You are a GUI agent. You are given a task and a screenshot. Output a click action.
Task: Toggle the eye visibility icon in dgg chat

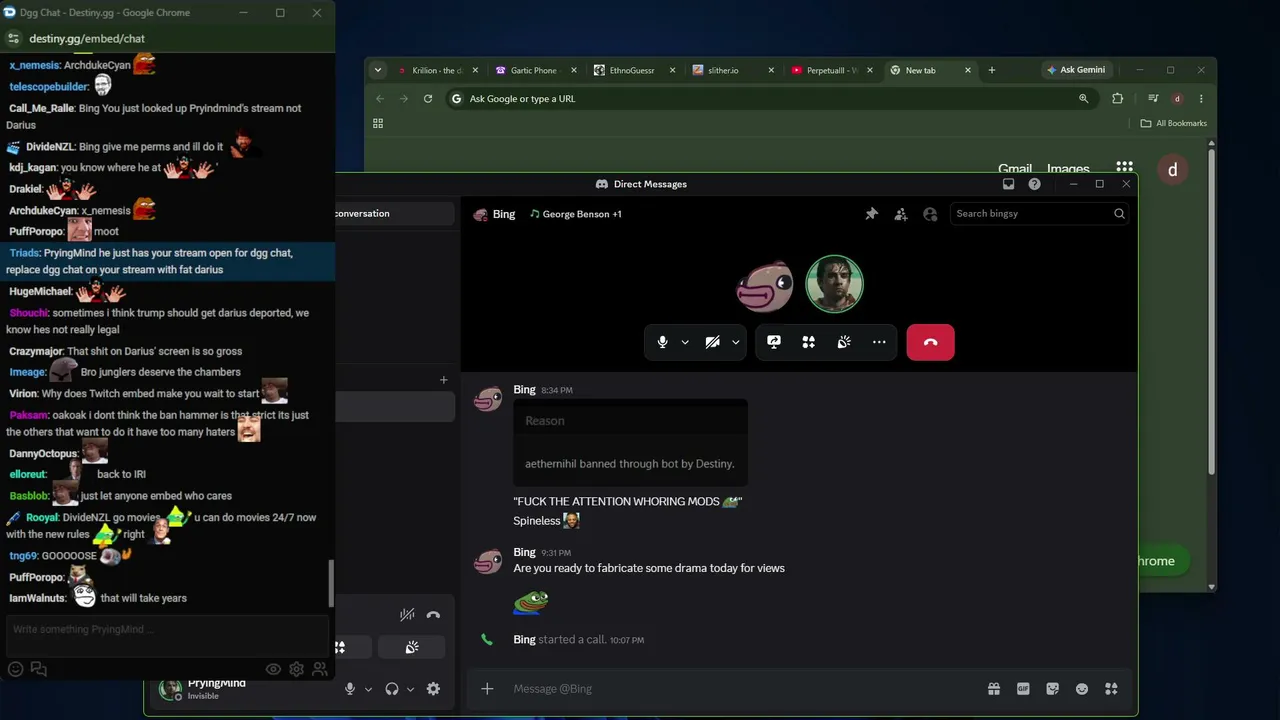(x=273, y=669)
